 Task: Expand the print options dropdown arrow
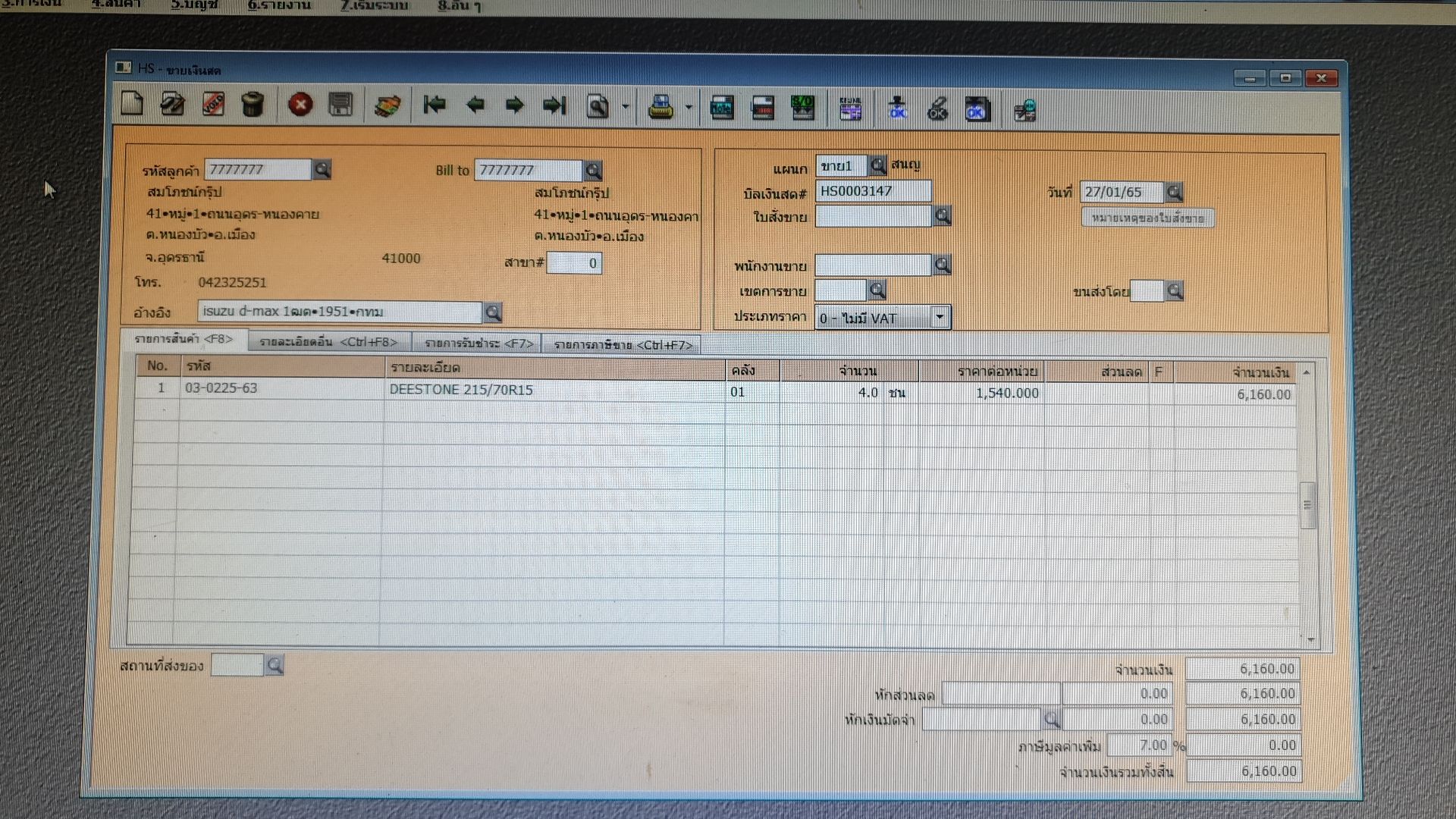click(x=689, y=108)
